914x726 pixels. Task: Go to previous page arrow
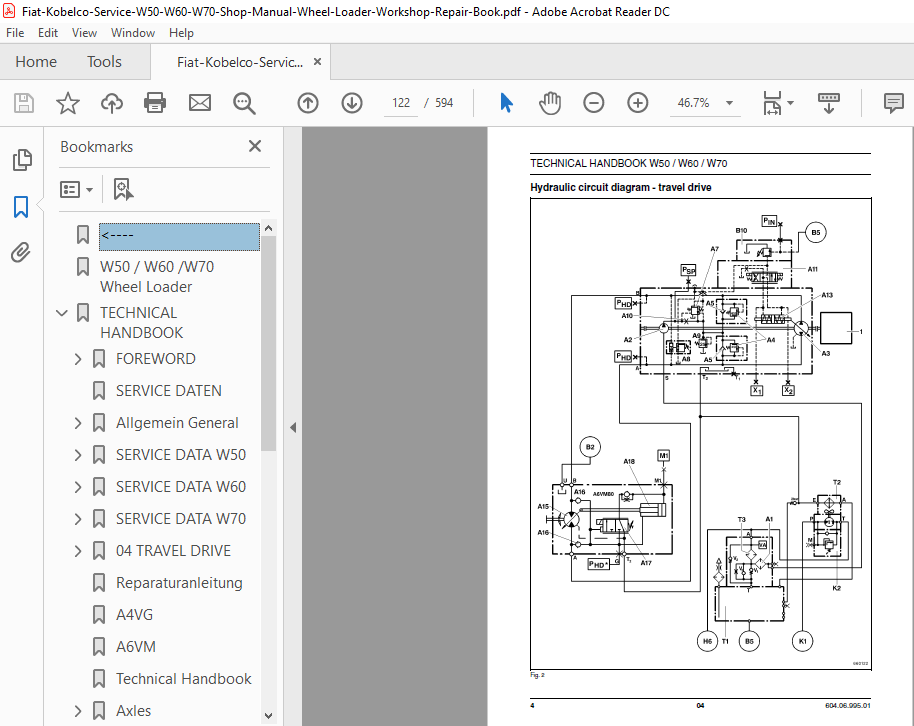click(x=308, y=103)
